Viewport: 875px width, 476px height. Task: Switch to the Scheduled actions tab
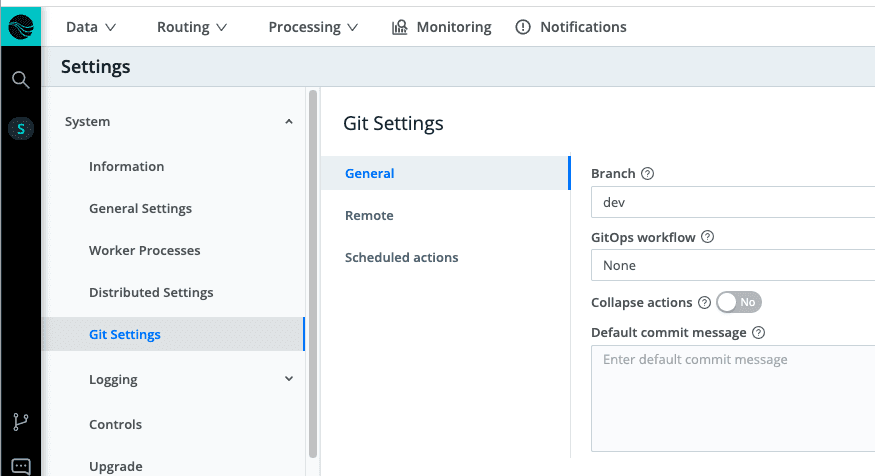pos(401,258)
